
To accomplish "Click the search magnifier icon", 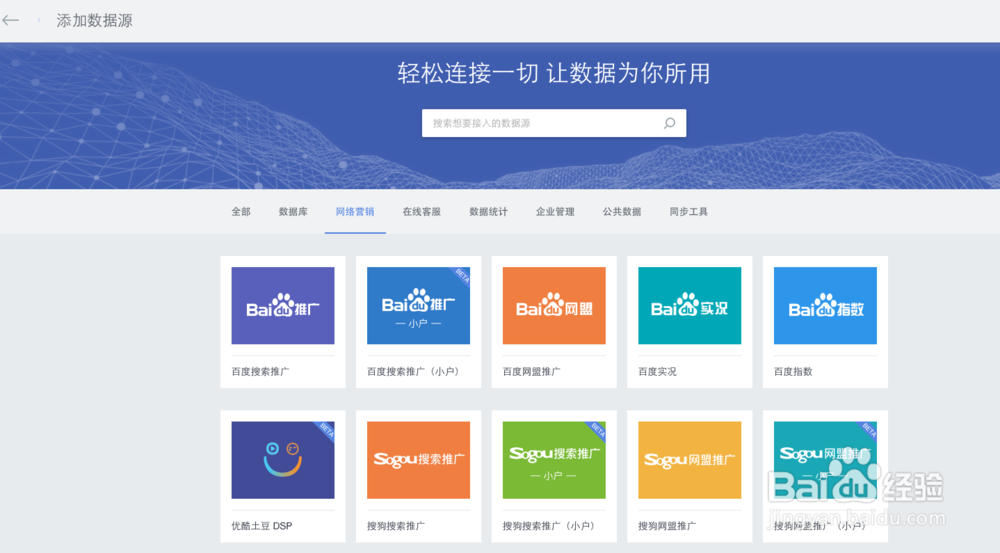I will [669, 123].
